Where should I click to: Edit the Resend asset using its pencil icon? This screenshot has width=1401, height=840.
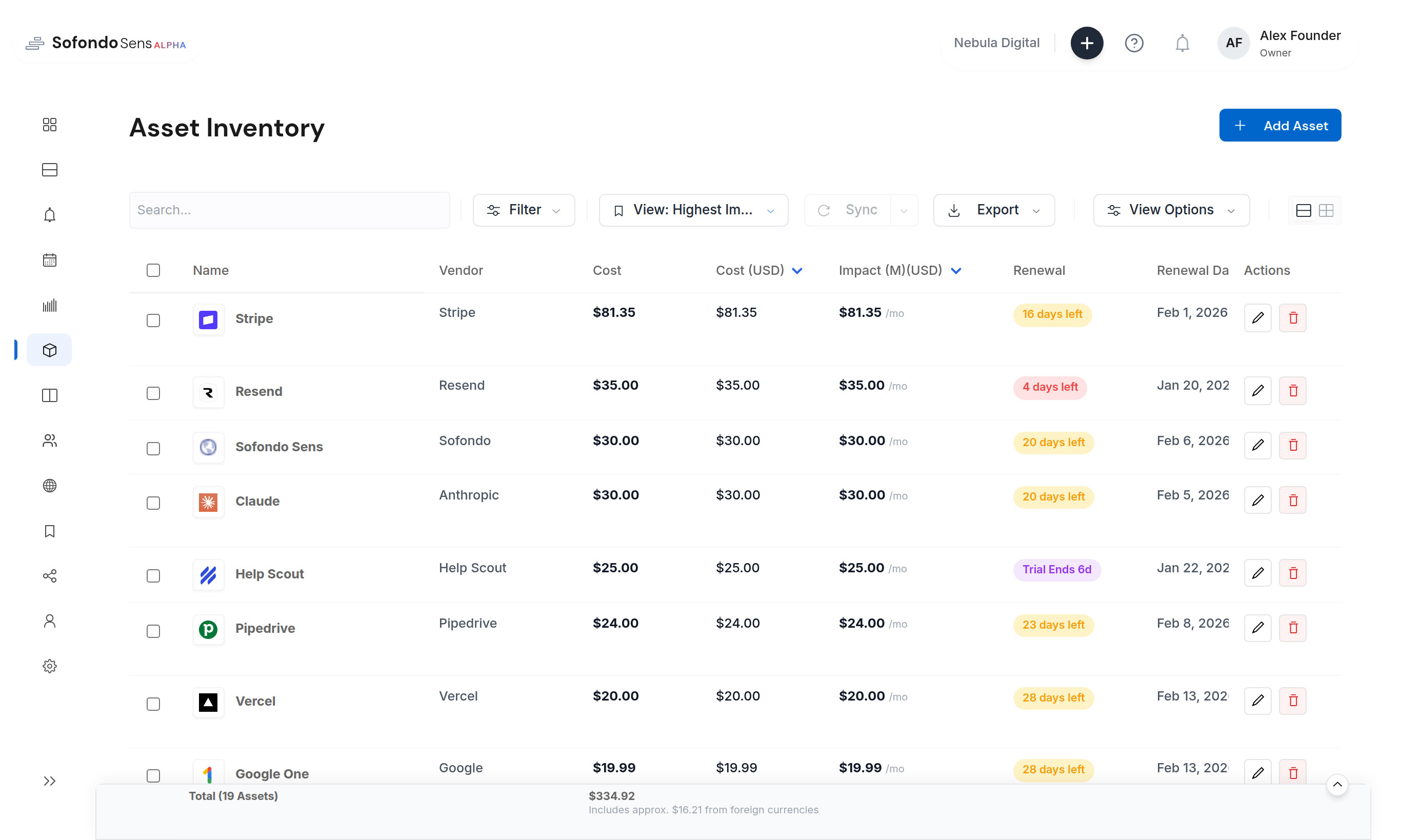pos(1257,391)
